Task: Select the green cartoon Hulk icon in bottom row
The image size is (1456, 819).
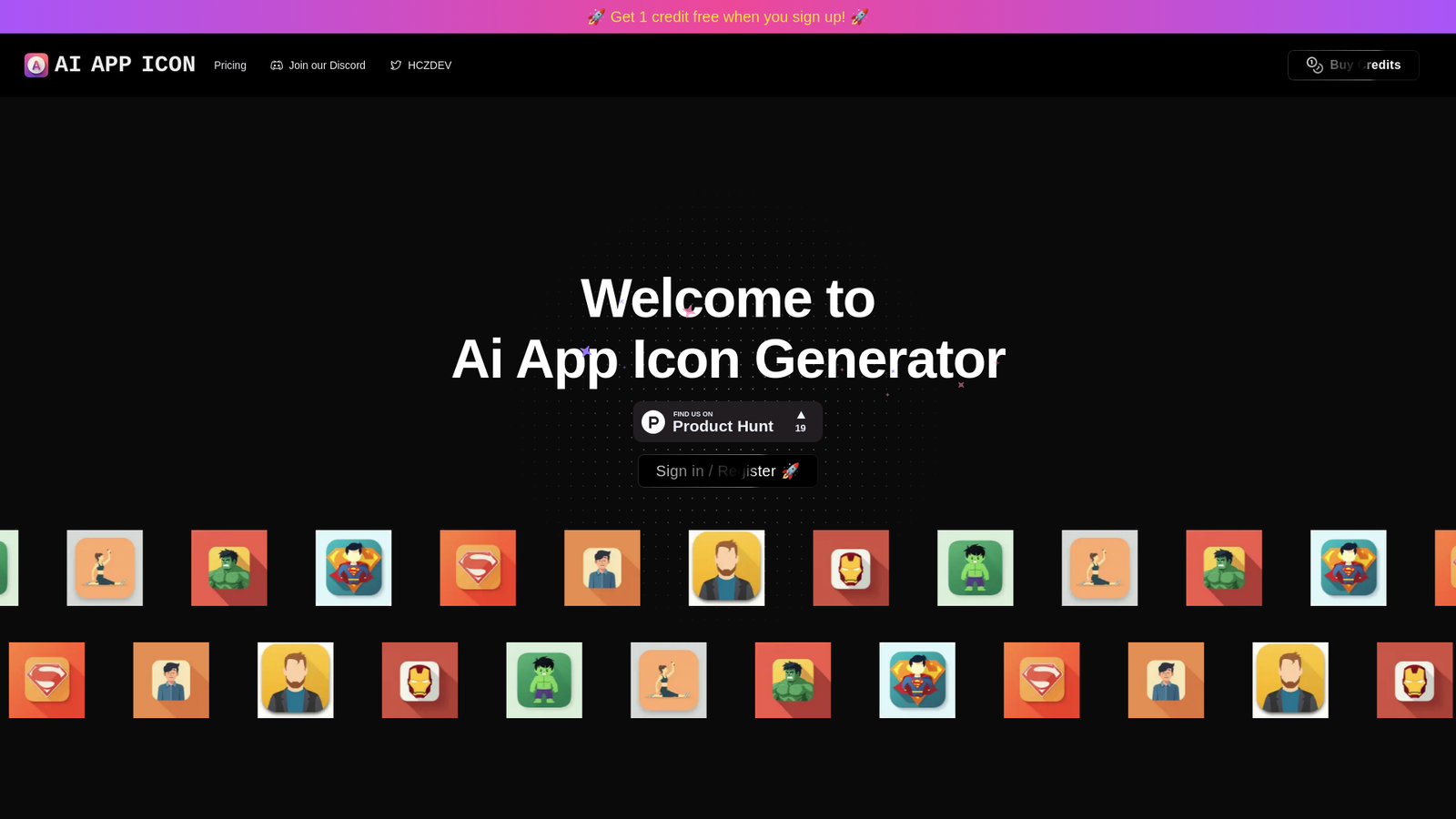Action: click(544, 680)
